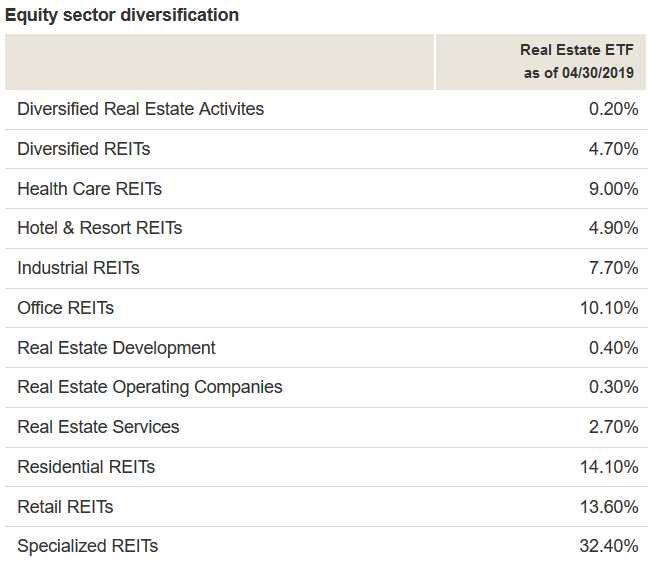Select the Specialized REITs row label

coord(88,546)
